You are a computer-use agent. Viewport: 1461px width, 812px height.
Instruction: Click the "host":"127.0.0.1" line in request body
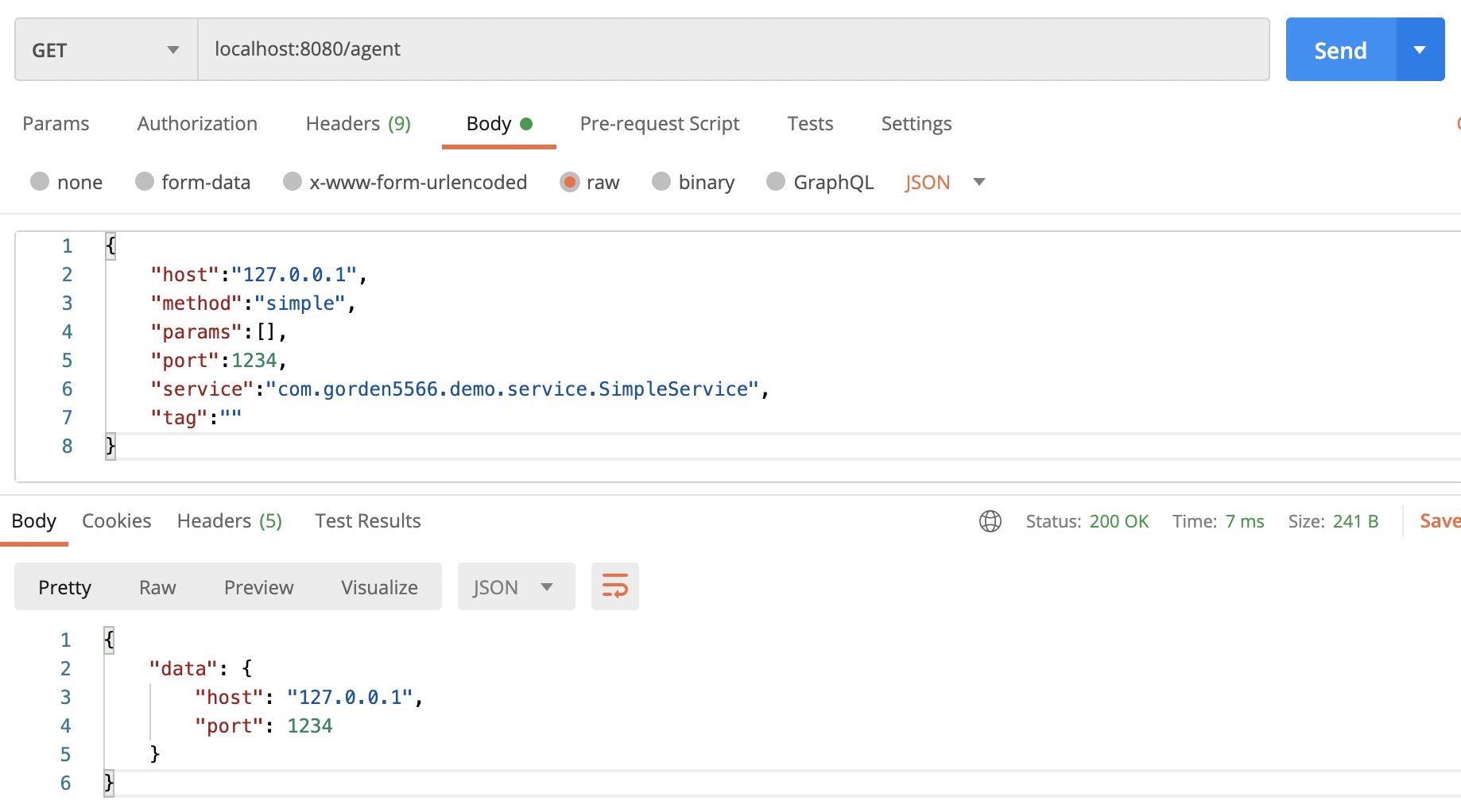click(x=259, y=275)
